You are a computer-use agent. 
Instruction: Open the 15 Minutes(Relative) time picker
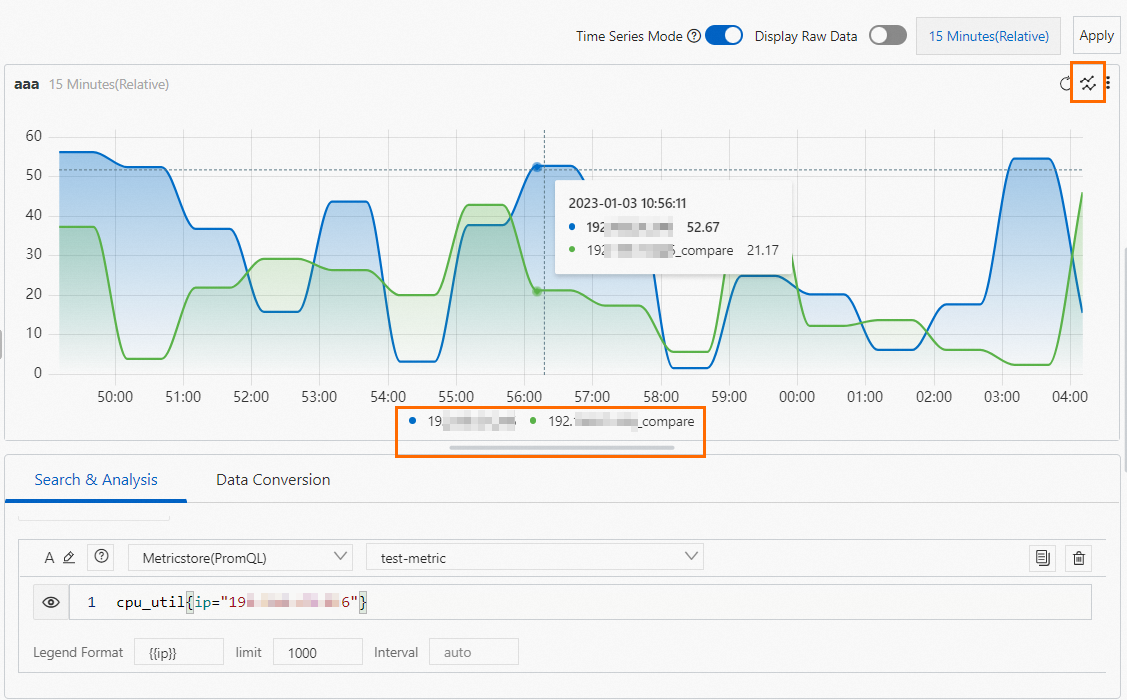pyautogui.click(x=988, y=35)
